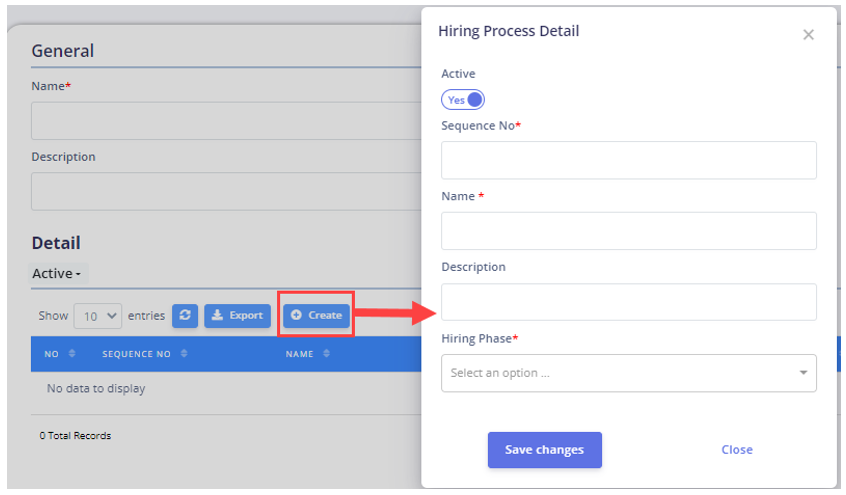Click the Save changes button

544,450
